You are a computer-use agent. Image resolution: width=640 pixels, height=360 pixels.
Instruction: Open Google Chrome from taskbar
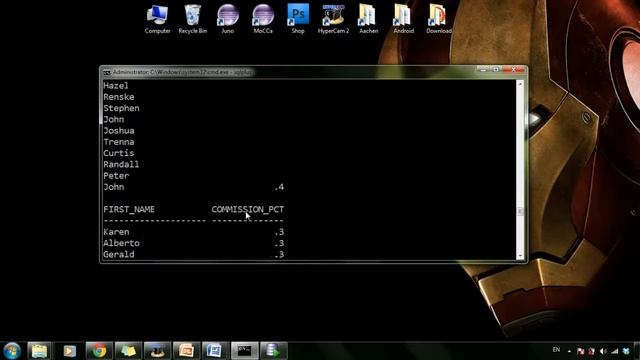tap(99, 351)
